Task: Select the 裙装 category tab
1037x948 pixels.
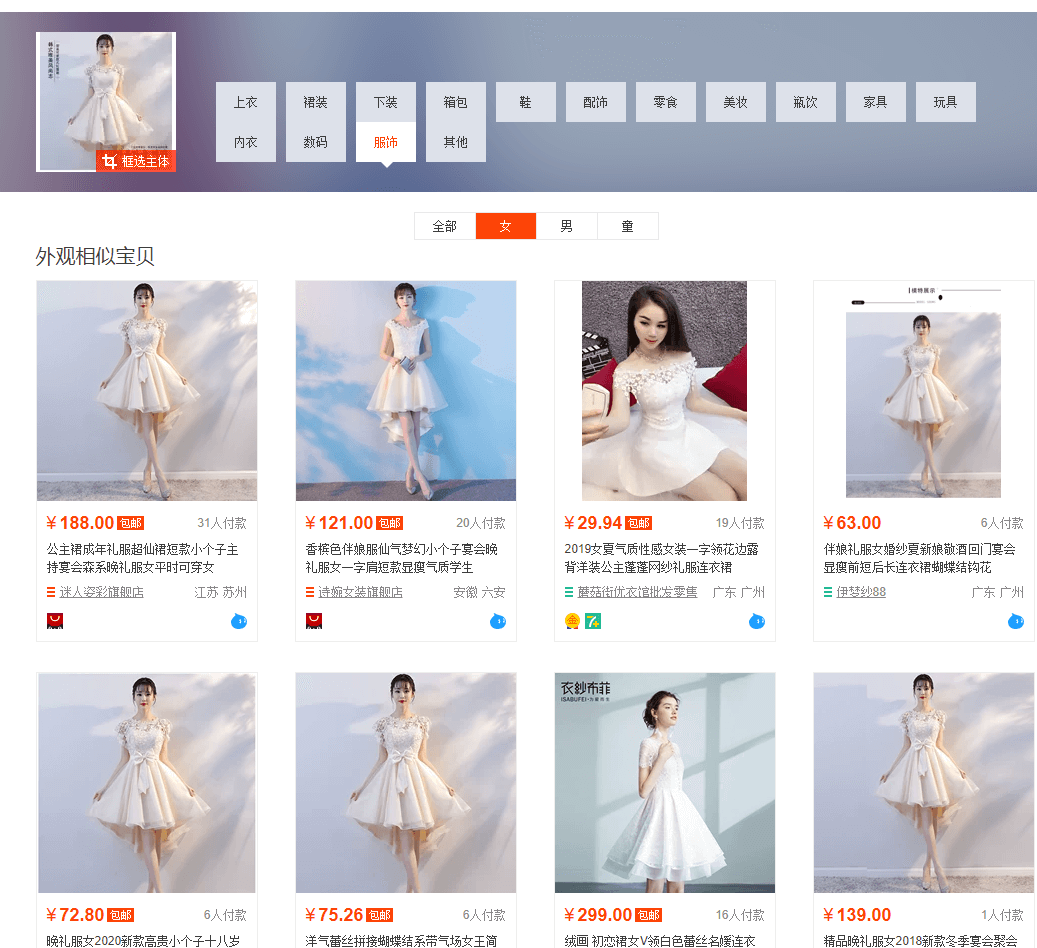Action: (315, 102)
